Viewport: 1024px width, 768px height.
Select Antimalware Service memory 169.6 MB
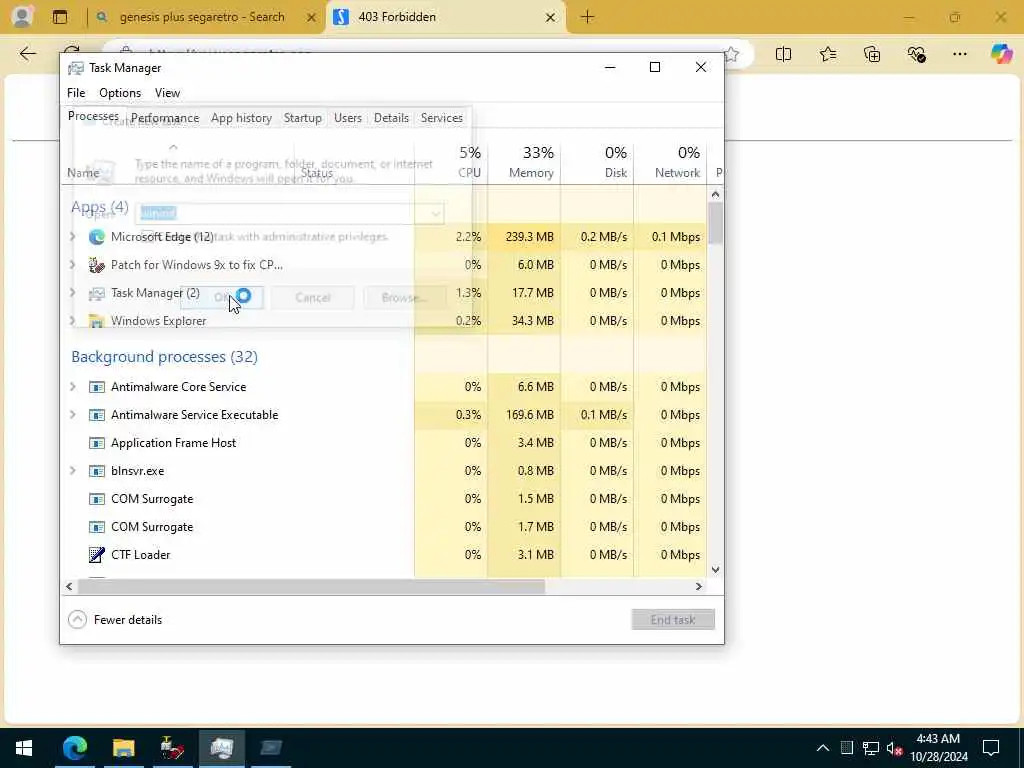click(529, 415)
